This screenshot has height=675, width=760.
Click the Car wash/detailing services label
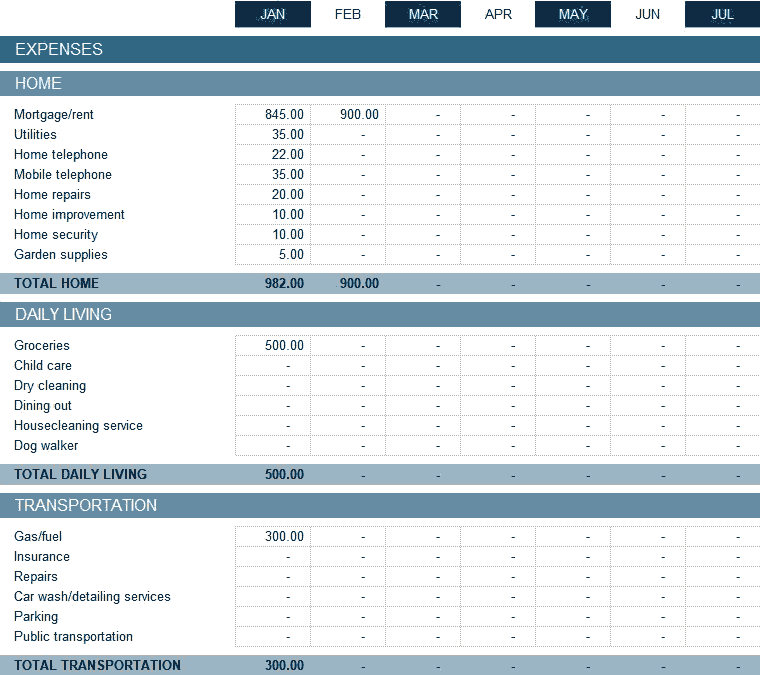click(92, 597)
